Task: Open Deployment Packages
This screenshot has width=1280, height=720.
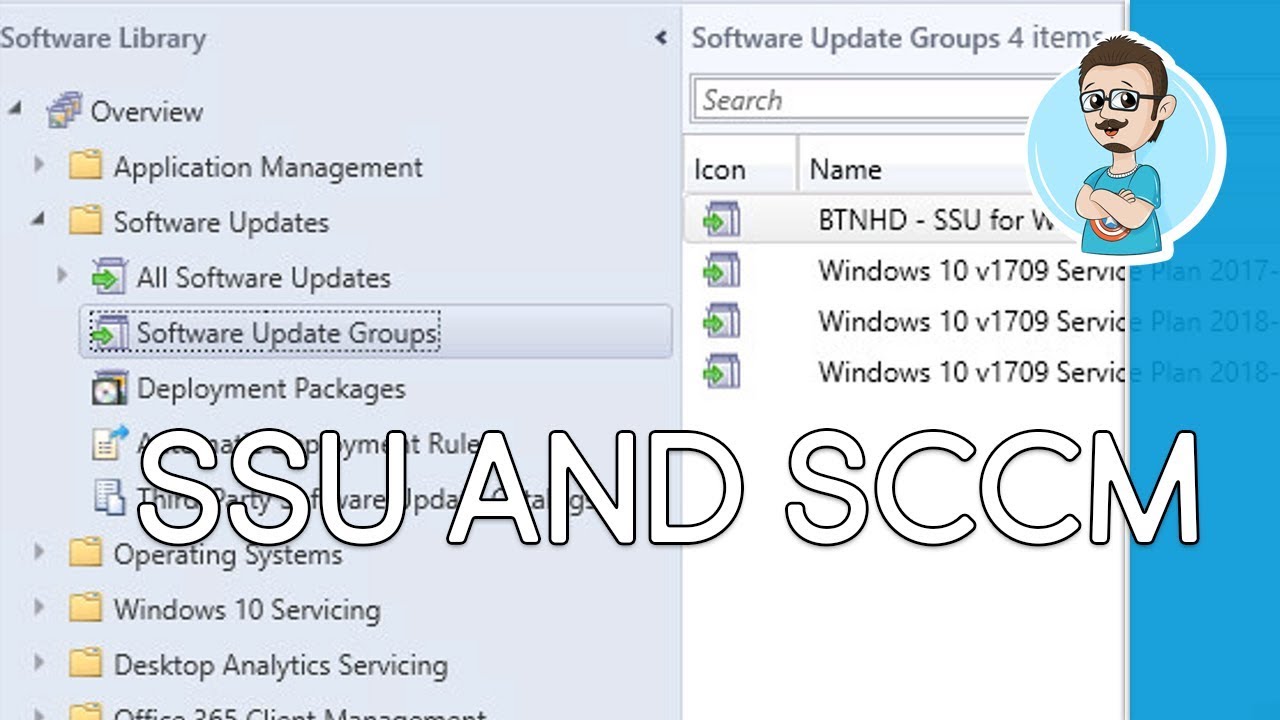Action: tap(271, 388)
